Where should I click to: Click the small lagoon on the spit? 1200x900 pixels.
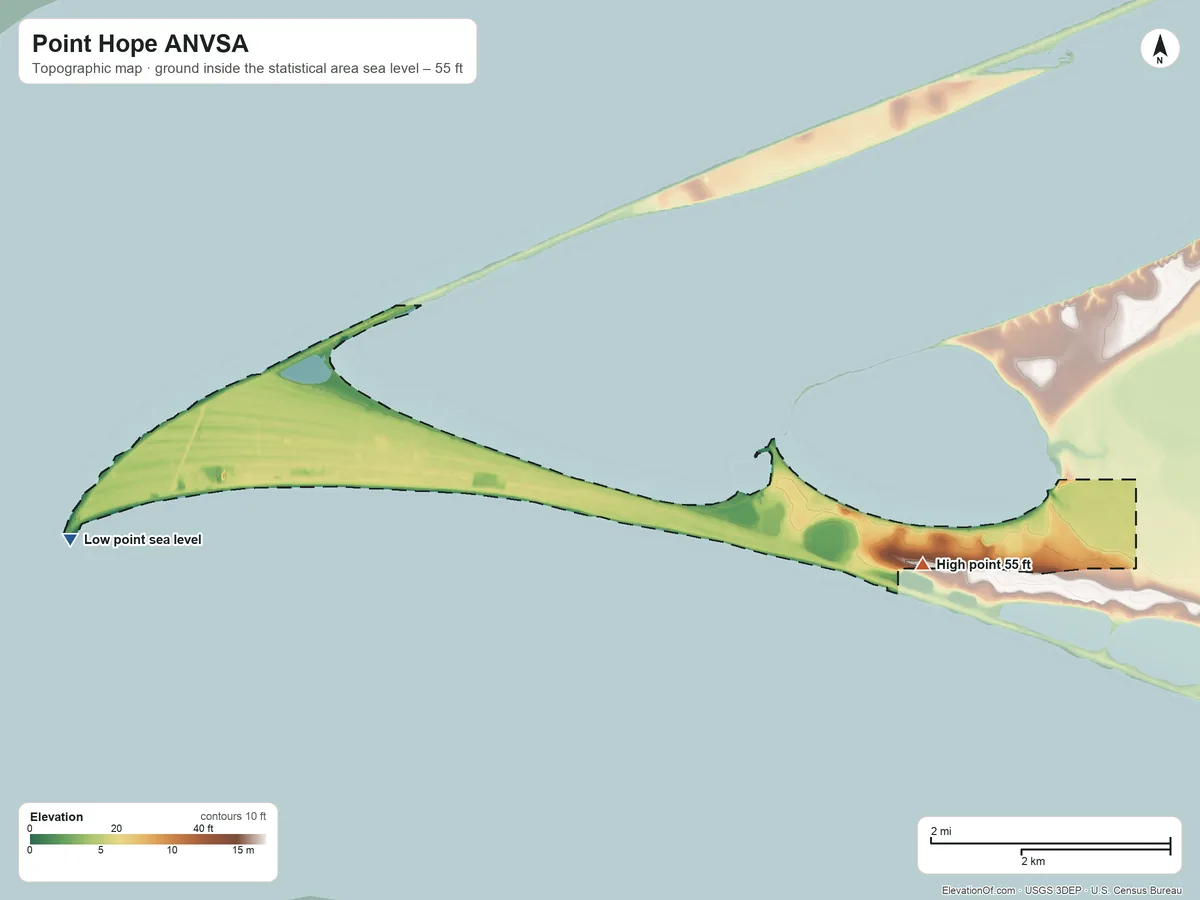tap(305, 371)
